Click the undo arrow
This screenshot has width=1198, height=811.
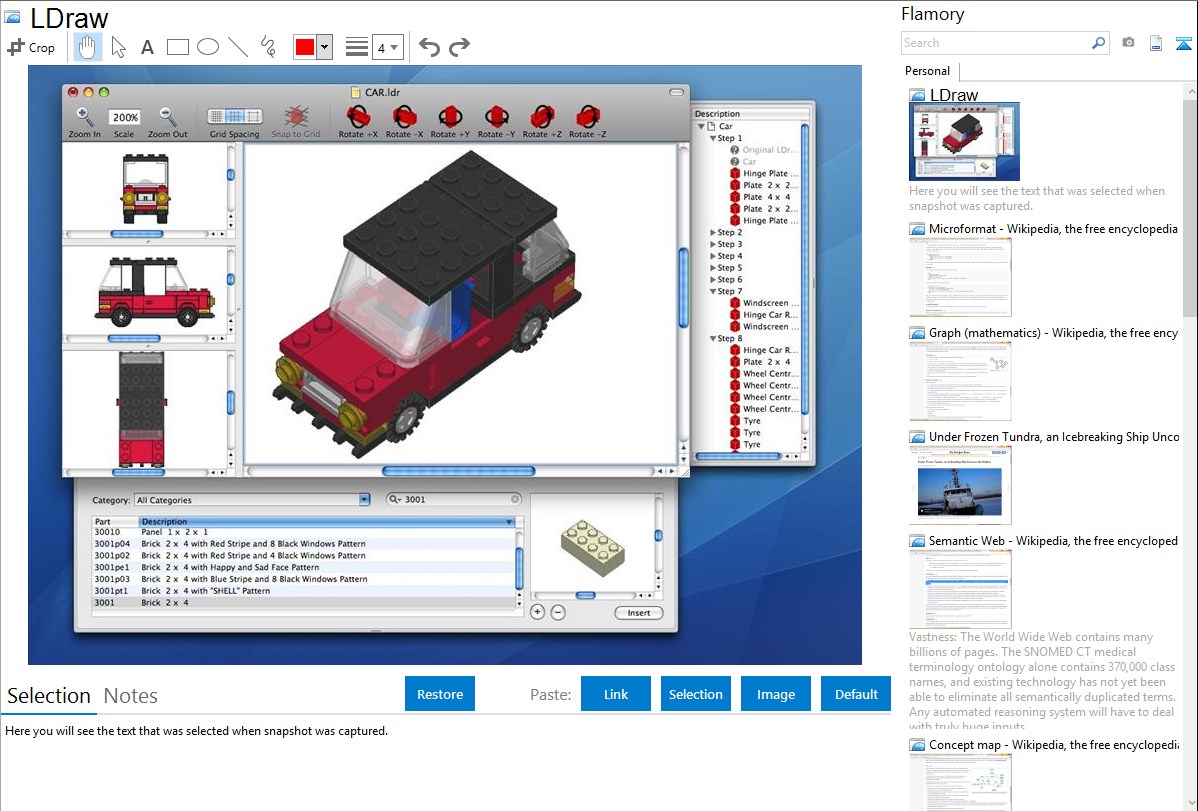[x=429, y=47]
